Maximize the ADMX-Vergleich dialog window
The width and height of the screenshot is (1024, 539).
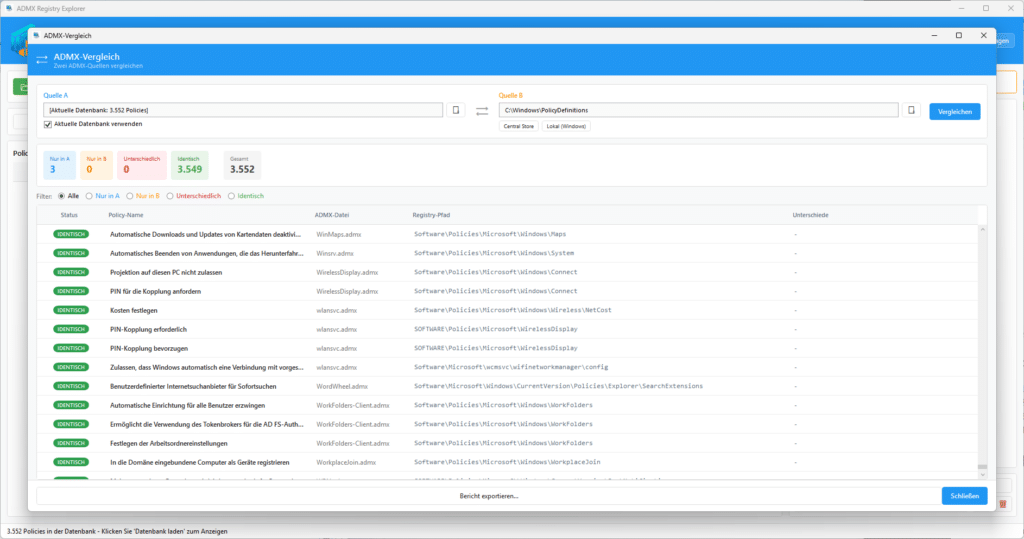[959, 35]
